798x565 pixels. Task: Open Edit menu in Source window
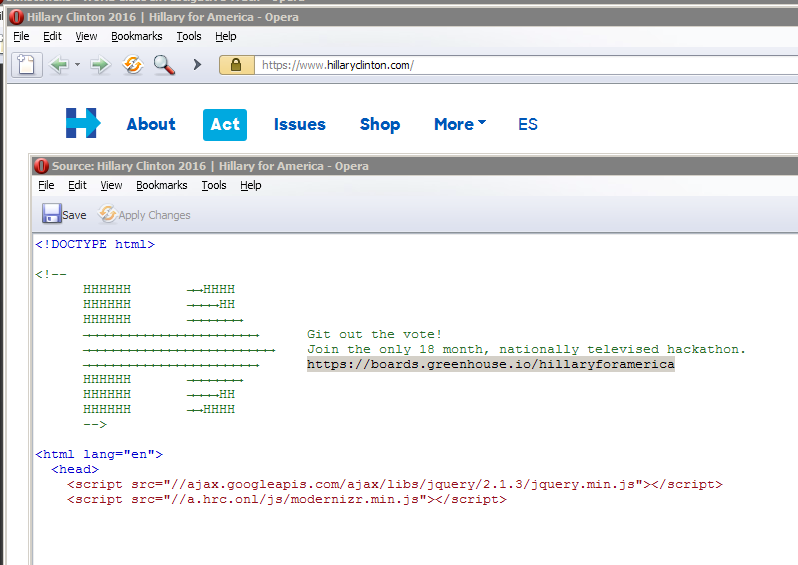click(x=77, y=185)
